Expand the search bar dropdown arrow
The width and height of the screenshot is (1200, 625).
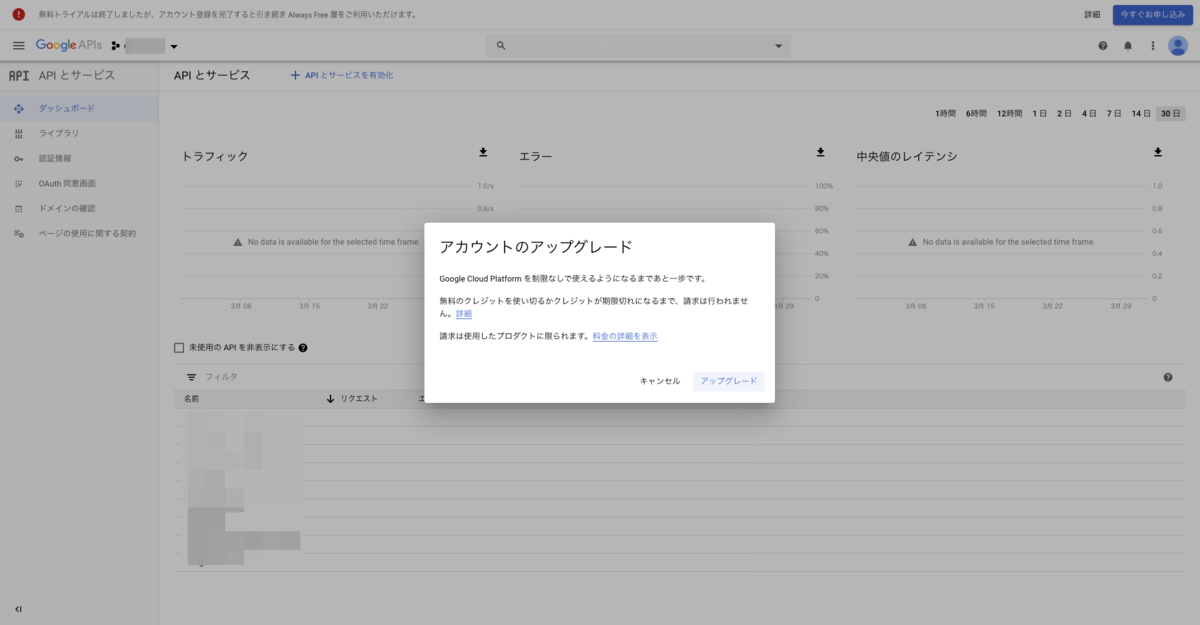click(779, 46)
